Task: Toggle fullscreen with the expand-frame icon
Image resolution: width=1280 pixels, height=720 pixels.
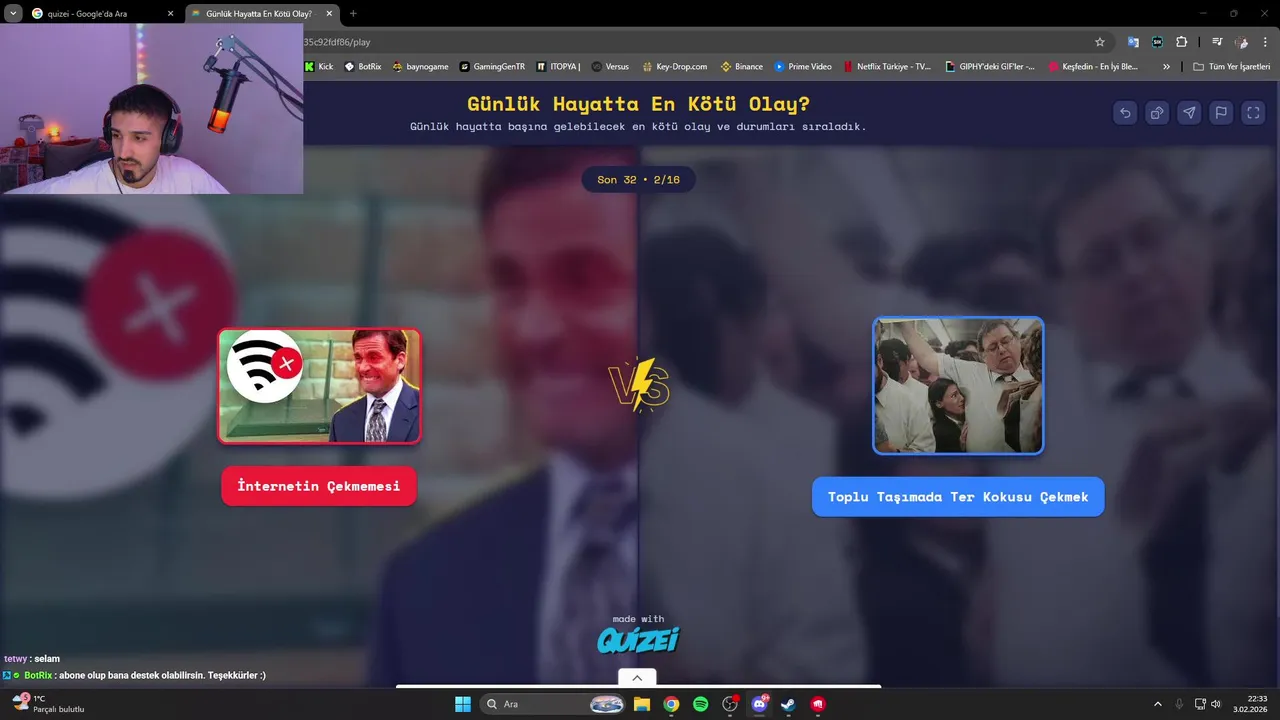Action: 1253,113
